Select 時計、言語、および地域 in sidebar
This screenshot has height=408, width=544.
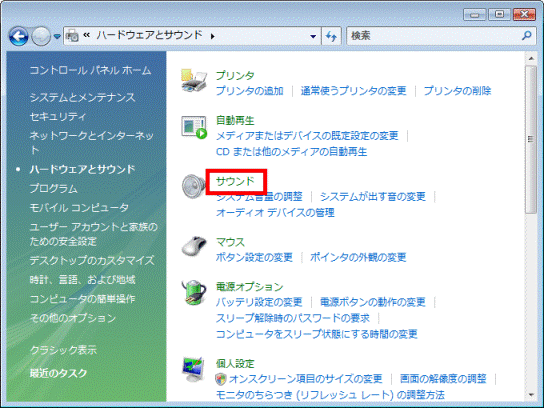(x=82, y=280)
